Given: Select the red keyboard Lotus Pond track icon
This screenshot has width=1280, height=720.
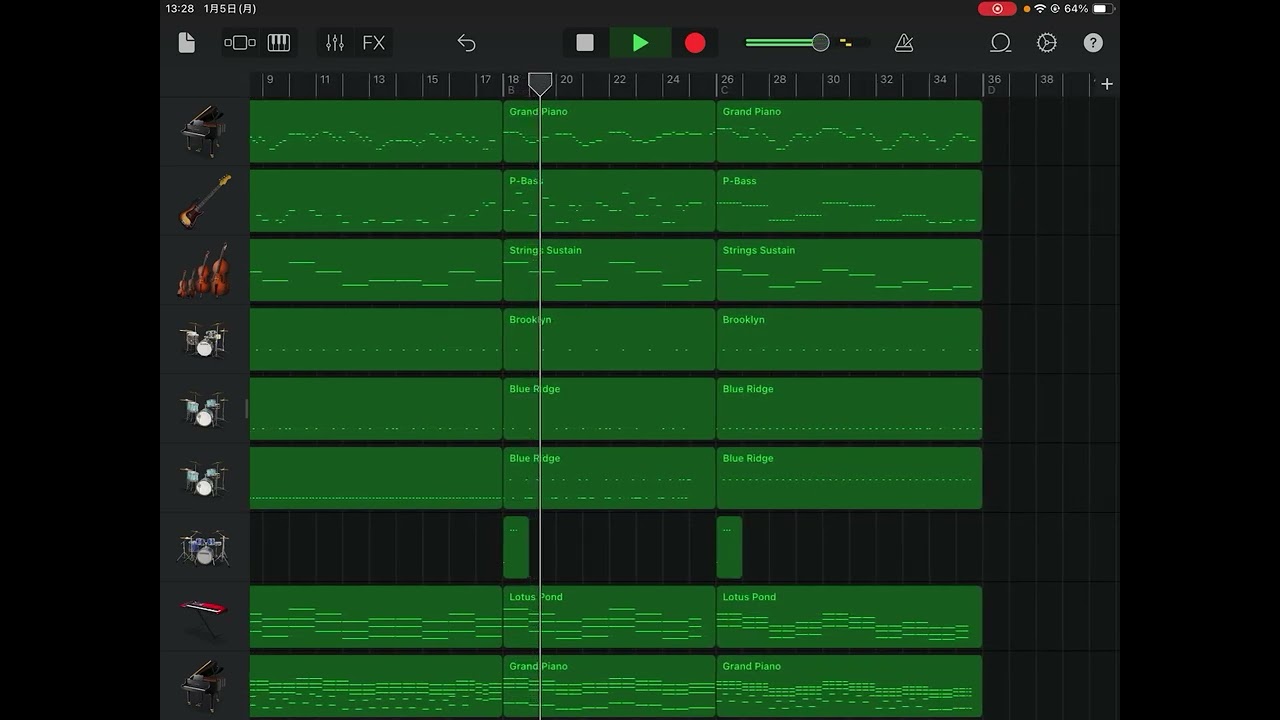Looking at the screenshot, I should coord(205,617).
